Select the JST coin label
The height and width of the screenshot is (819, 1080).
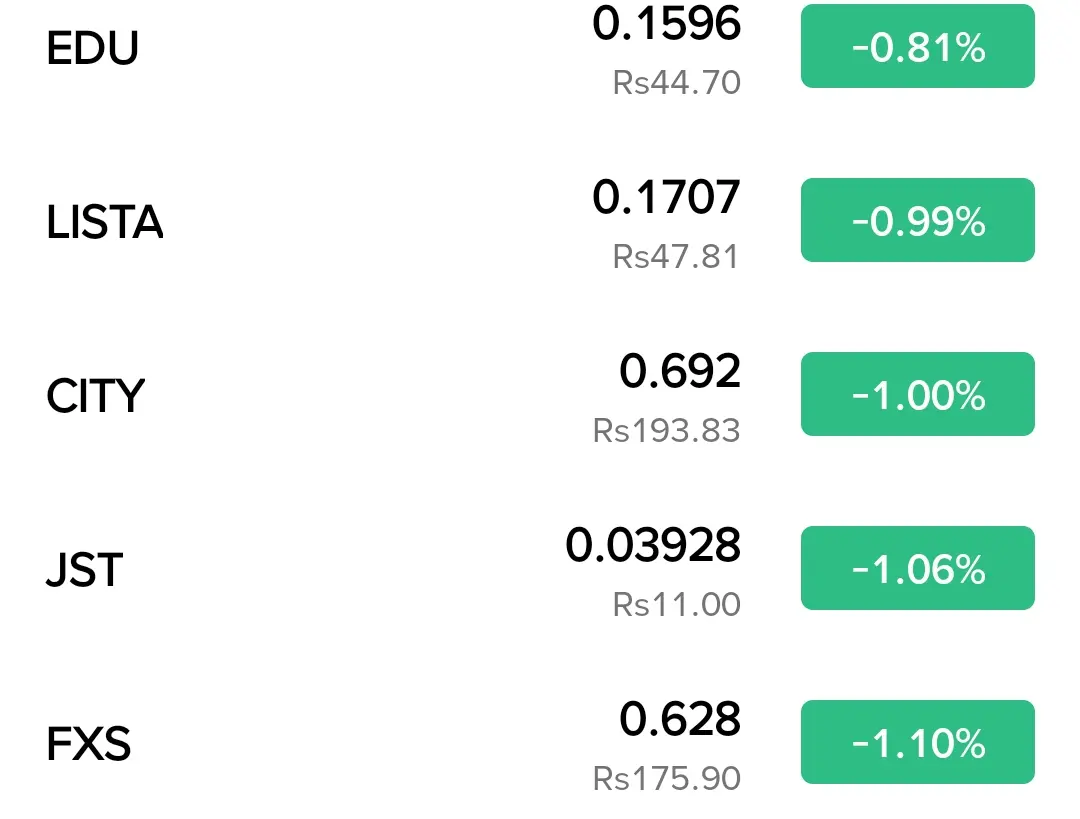(x=85, y=570)
